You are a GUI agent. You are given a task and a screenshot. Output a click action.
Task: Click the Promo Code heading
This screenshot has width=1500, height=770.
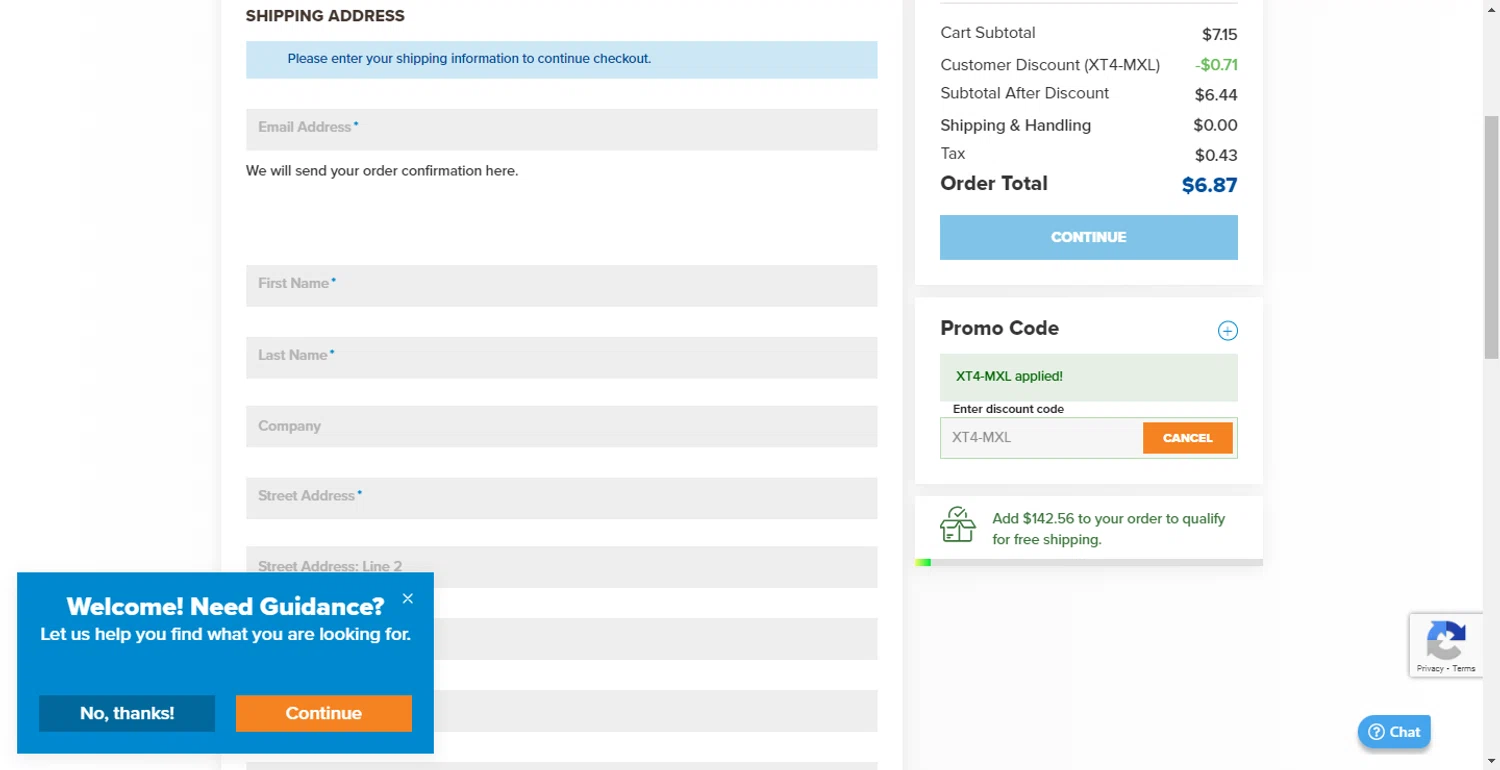tap(999, 328)
